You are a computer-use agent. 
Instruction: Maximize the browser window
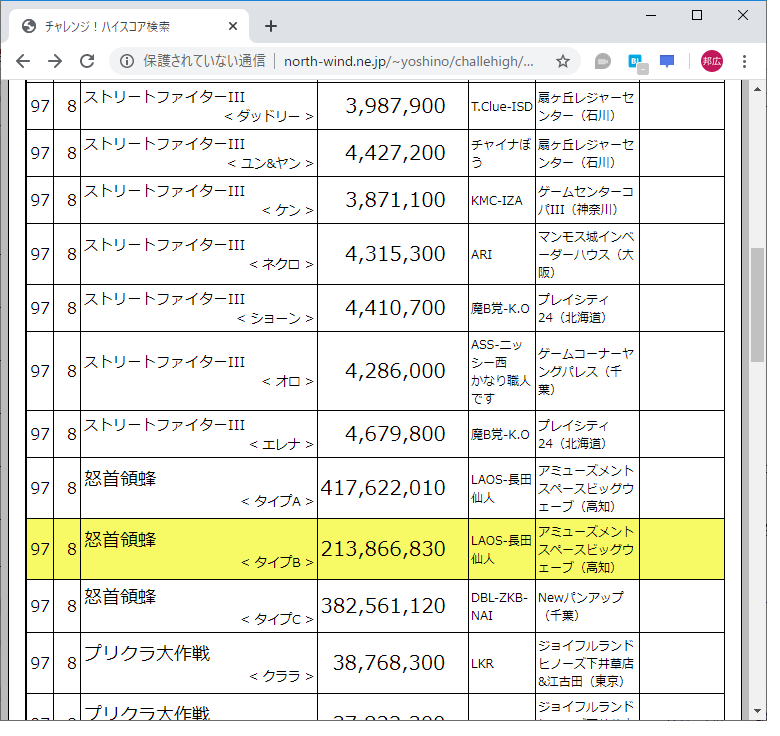(x=697, y=15)
